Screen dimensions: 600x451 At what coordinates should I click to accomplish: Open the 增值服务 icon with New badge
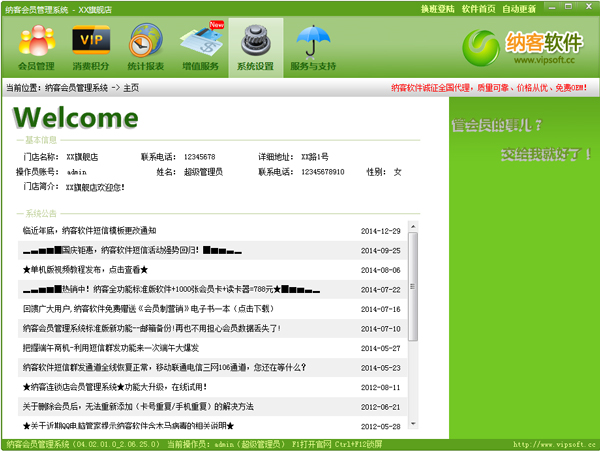[x=199, y=48]
